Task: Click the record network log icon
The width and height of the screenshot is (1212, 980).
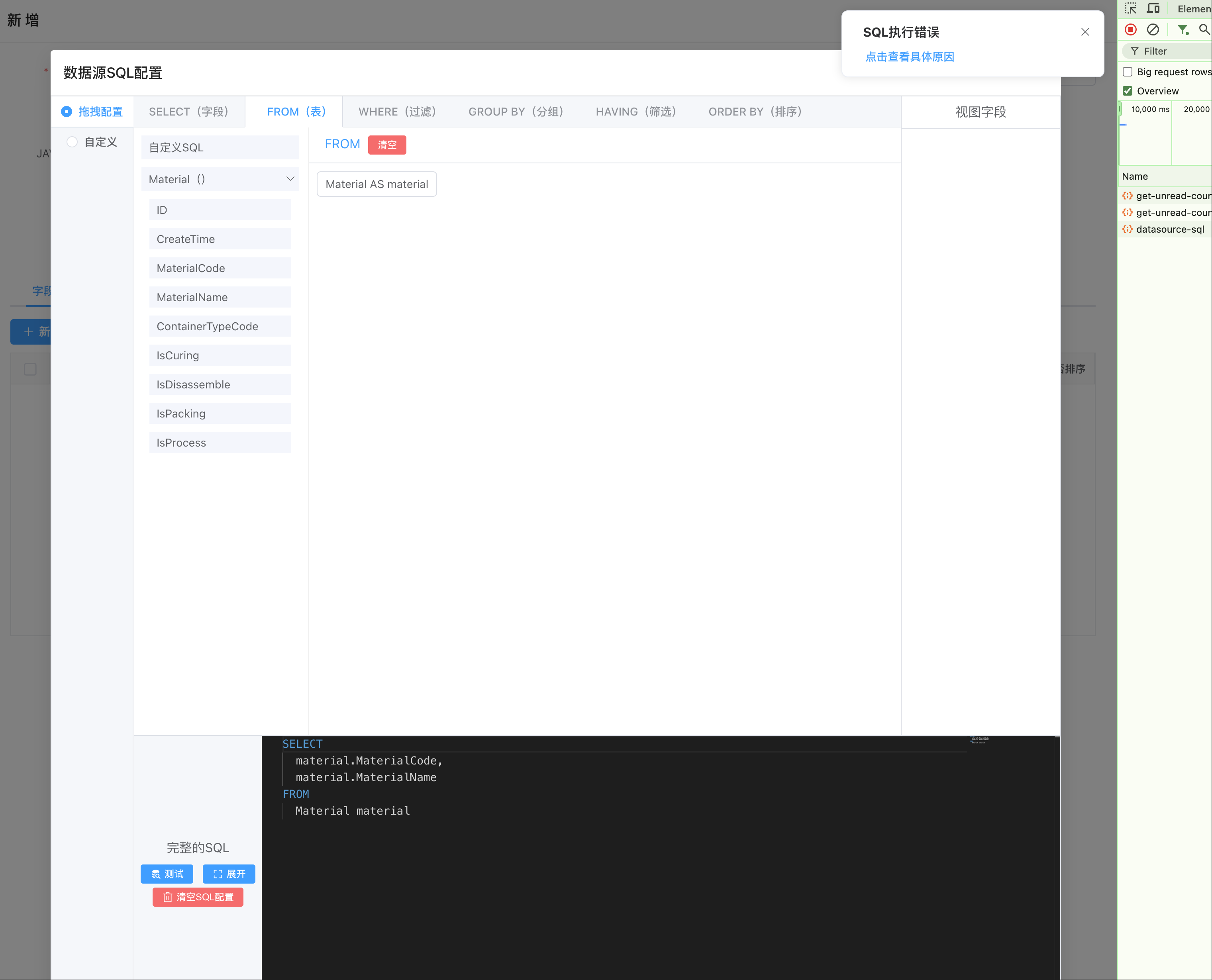Action: pos(1130,29)
